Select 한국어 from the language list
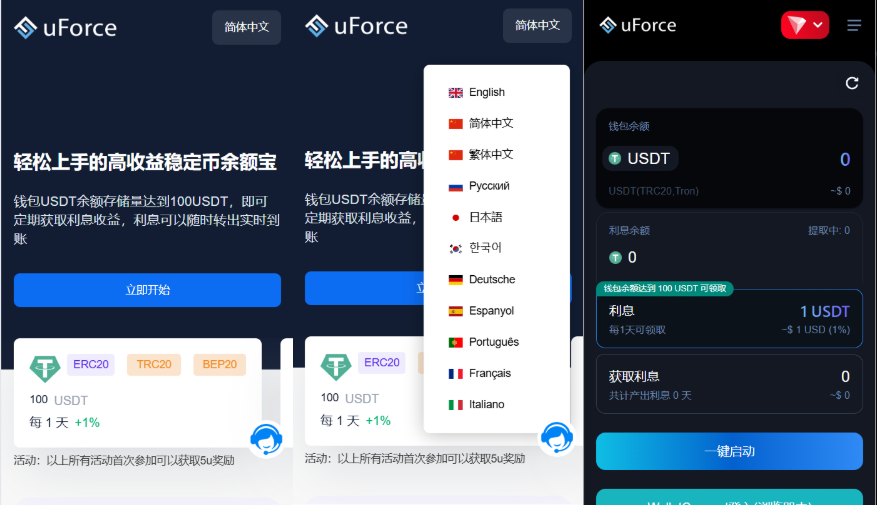 [497, 248]
